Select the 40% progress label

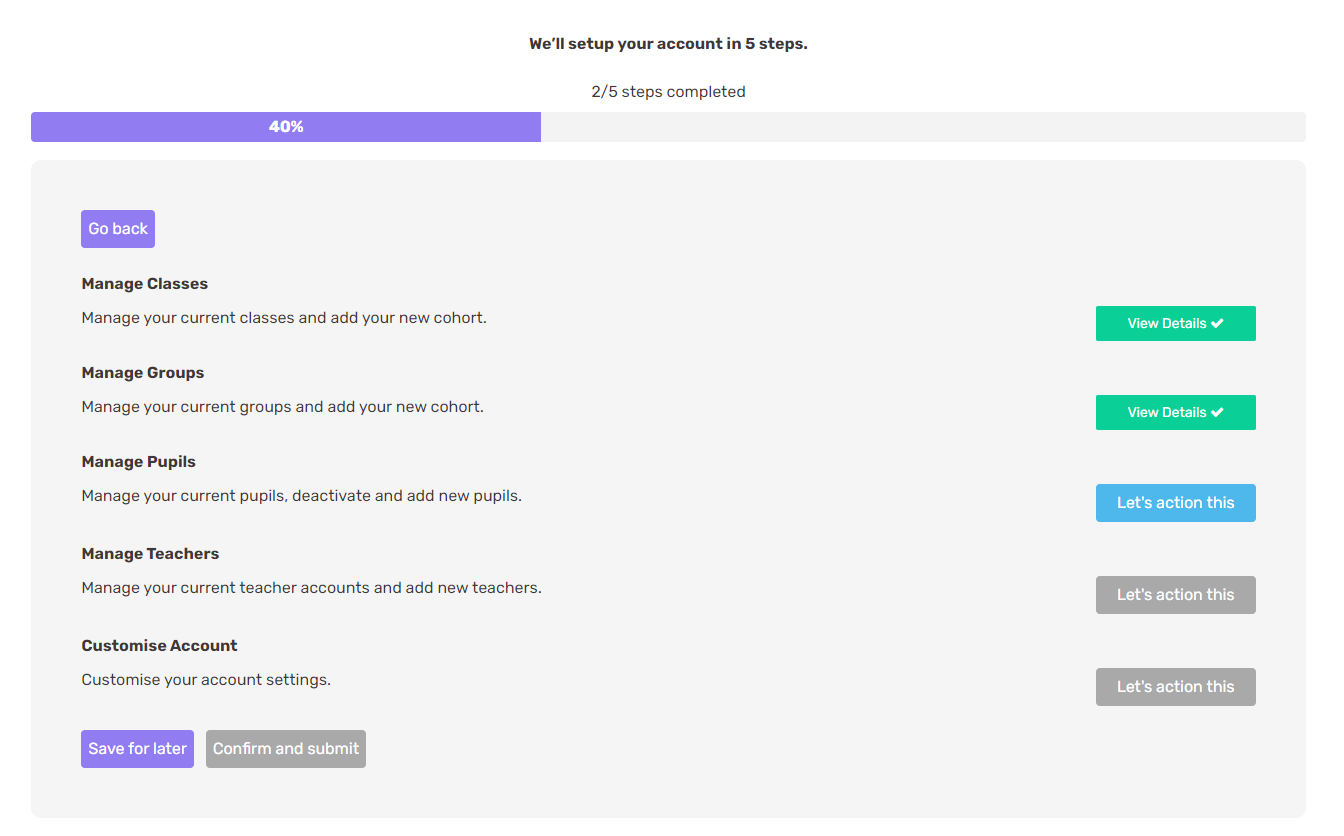[x=286, y=127]
